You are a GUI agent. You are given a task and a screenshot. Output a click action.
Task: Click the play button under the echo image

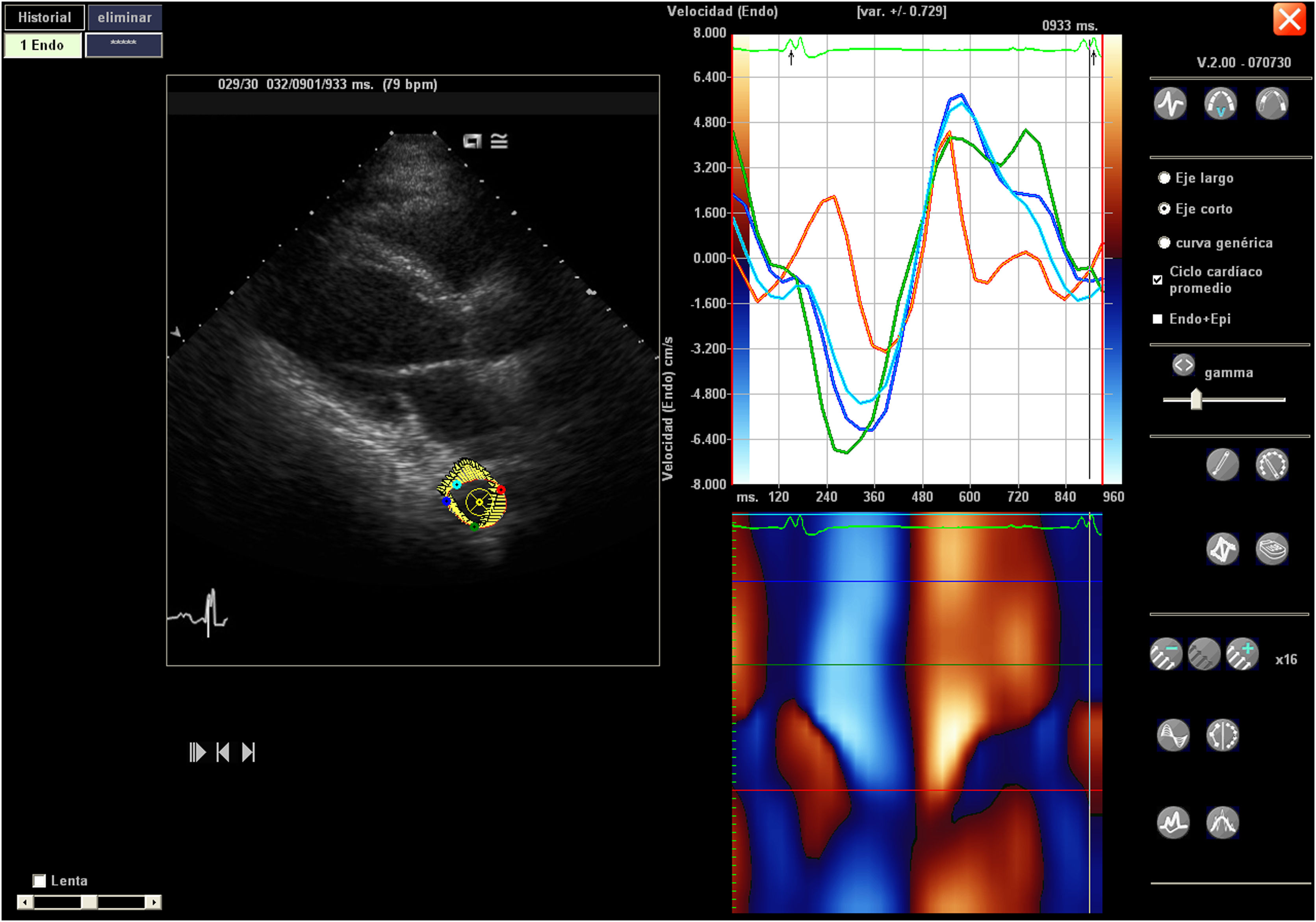(197, 752)
